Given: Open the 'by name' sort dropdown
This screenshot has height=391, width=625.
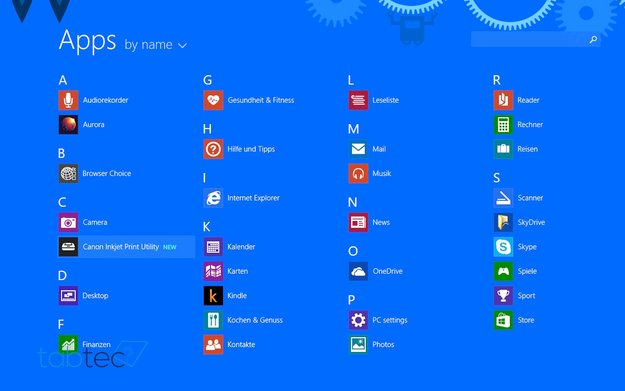Looking at the screenshot, I should click(155, 45).
